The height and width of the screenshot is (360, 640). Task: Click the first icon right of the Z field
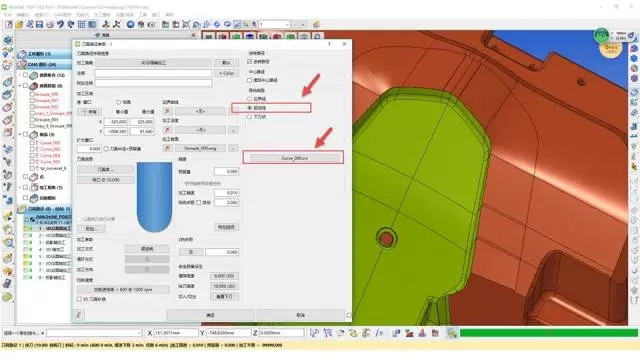click(x=314, y=333)
